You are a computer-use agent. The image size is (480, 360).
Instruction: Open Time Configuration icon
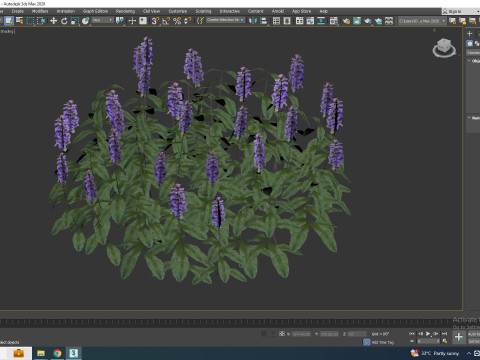[x=445, y=341]
